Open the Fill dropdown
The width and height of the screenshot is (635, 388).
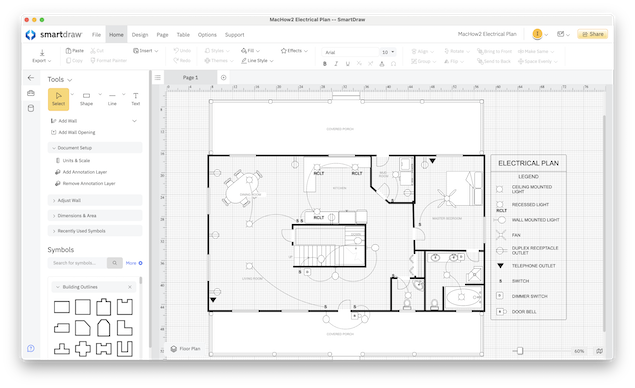click(250, 51)
